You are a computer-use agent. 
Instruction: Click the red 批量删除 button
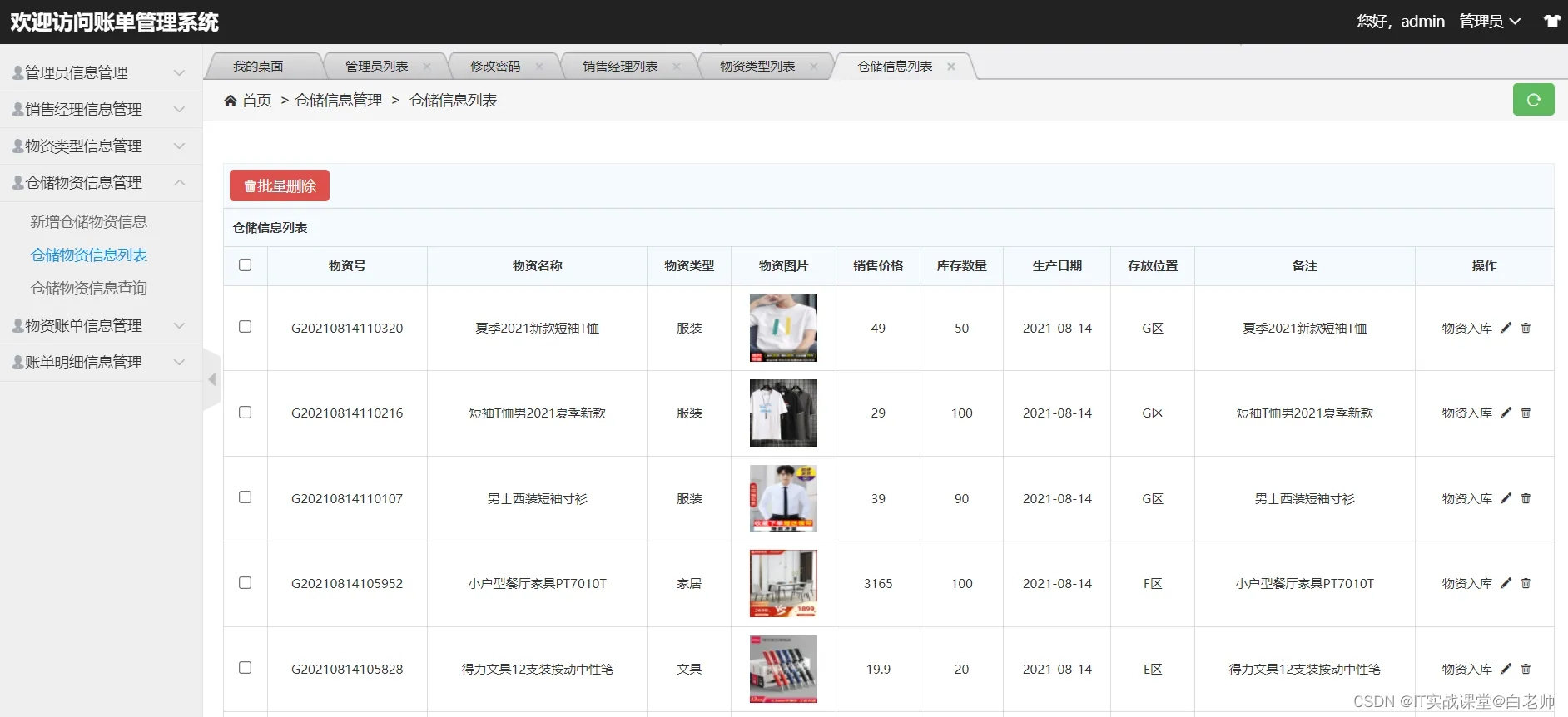pos(280,185)
